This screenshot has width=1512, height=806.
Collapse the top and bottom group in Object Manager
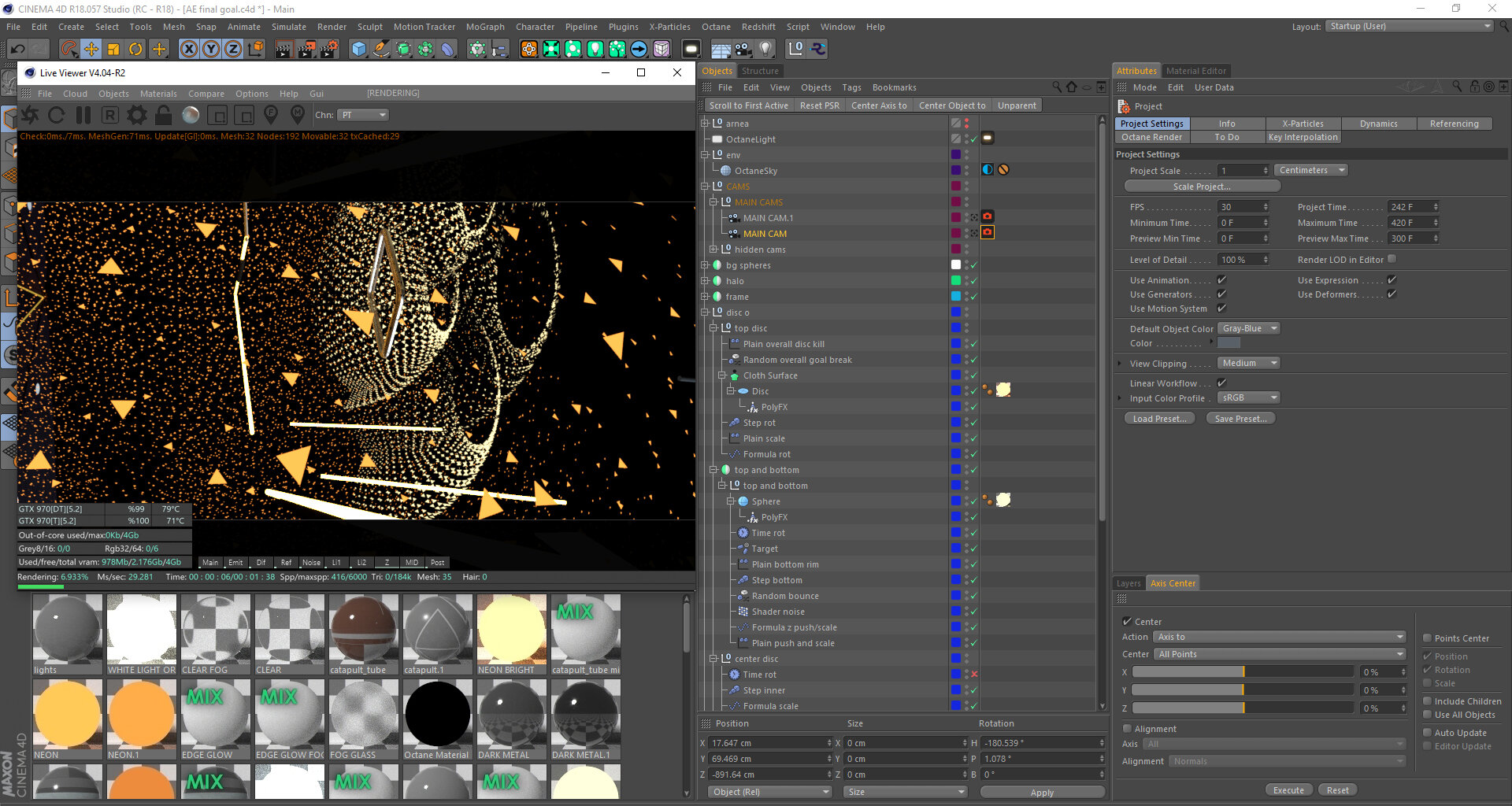coord(713,469)
